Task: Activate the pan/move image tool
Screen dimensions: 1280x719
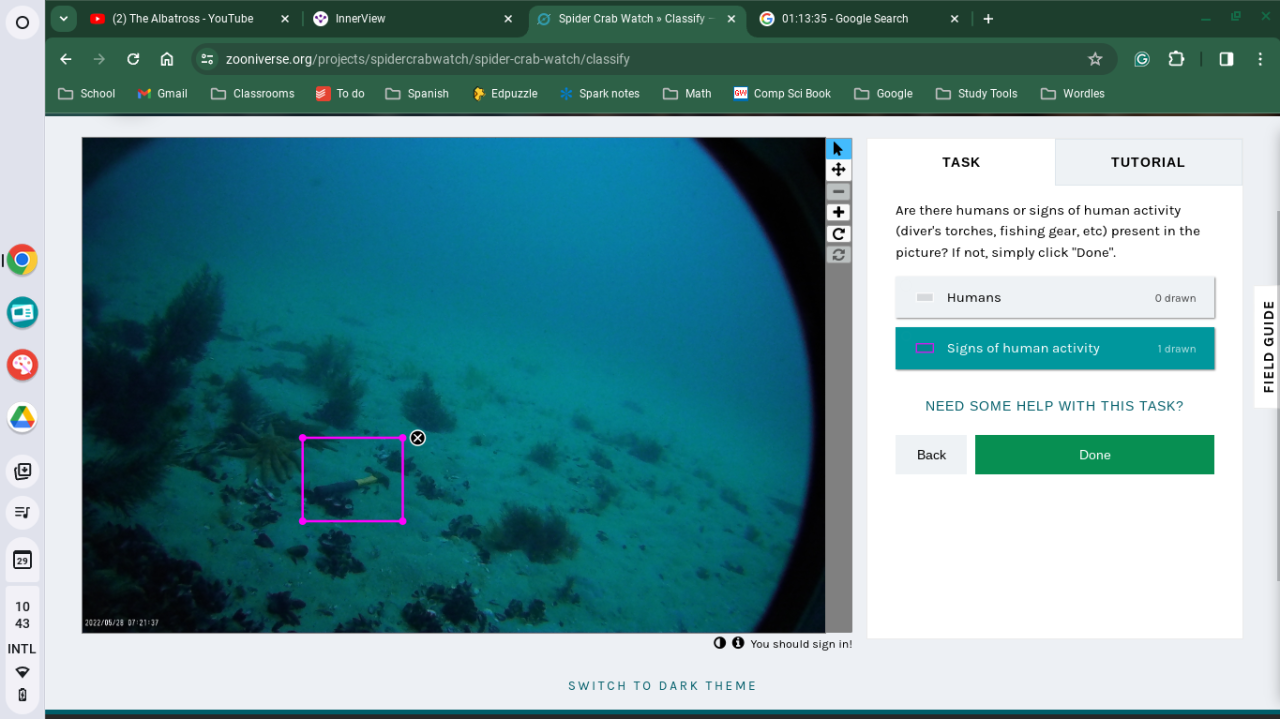Action: click(838, 170)
